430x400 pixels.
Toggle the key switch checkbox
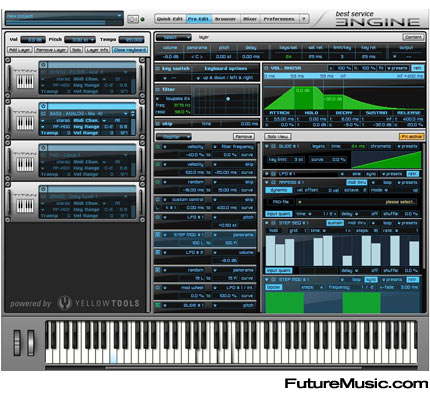point(158,69)
